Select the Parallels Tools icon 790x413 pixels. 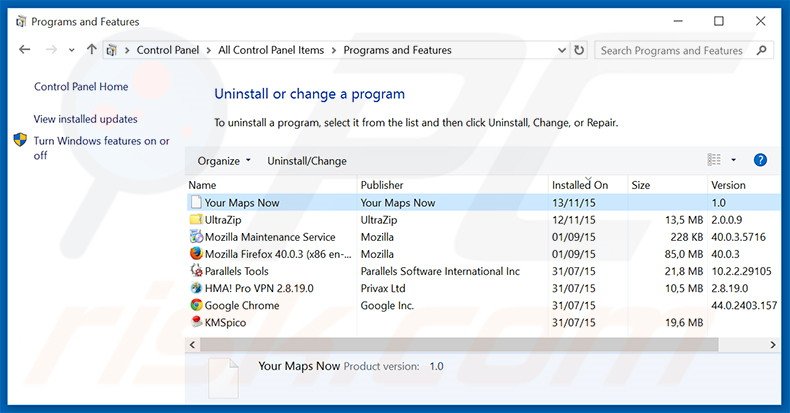click(x=196, y=270)
